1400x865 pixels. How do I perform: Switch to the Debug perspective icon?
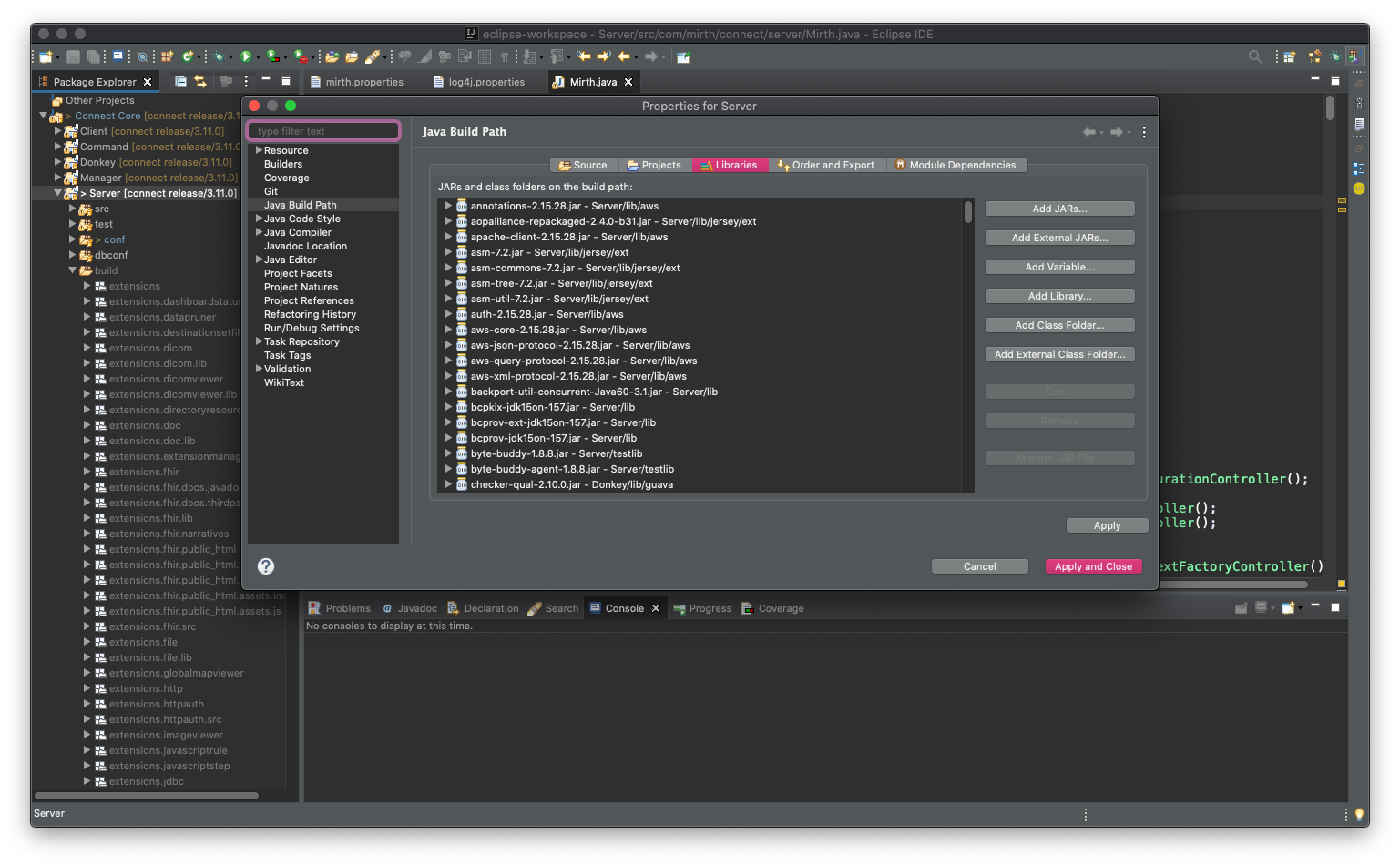1334,56
